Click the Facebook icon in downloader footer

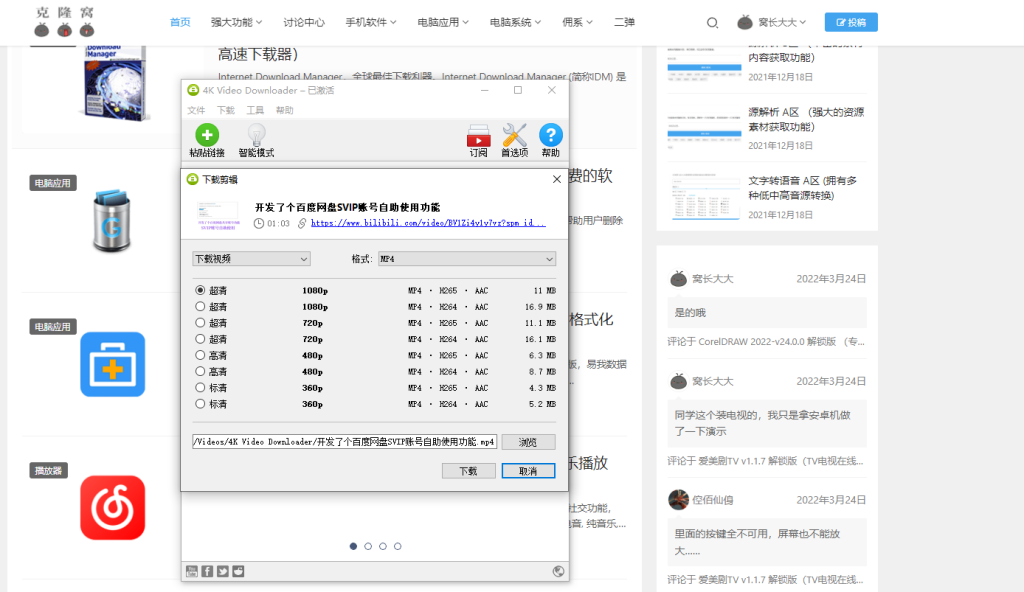tap(207, 571)
